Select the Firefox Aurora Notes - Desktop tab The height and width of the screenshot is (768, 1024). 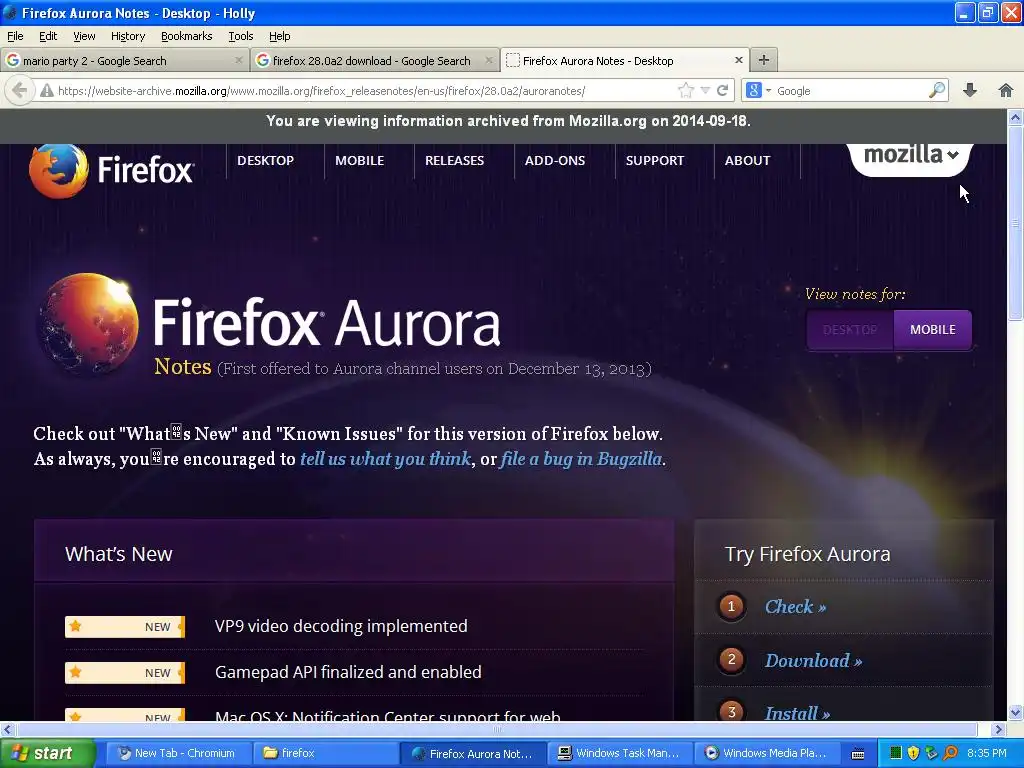click(x=625, y=60)
